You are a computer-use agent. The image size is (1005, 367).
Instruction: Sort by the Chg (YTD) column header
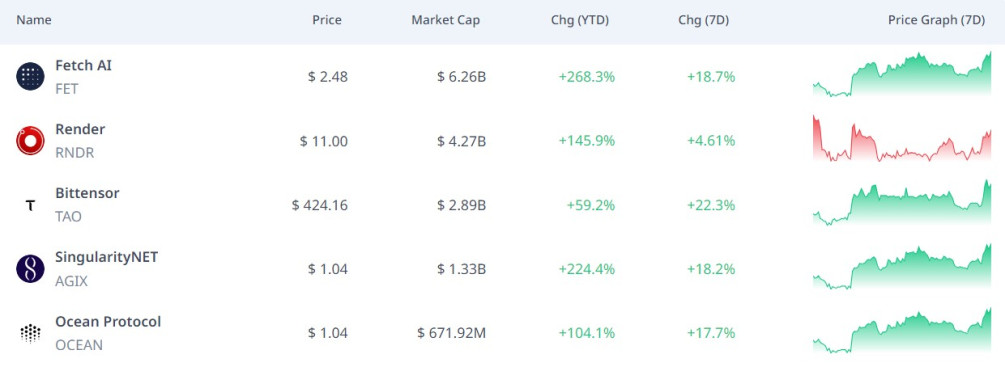579,20
